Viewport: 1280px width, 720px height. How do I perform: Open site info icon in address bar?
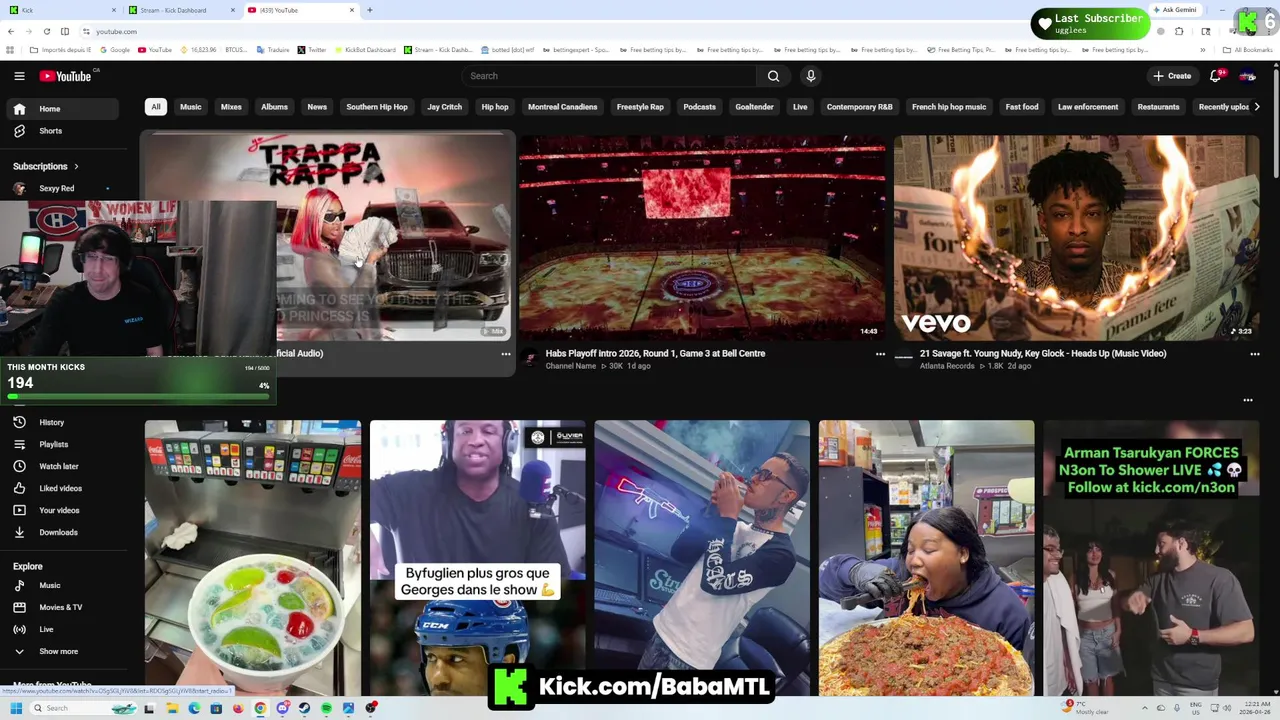(87, 31)
